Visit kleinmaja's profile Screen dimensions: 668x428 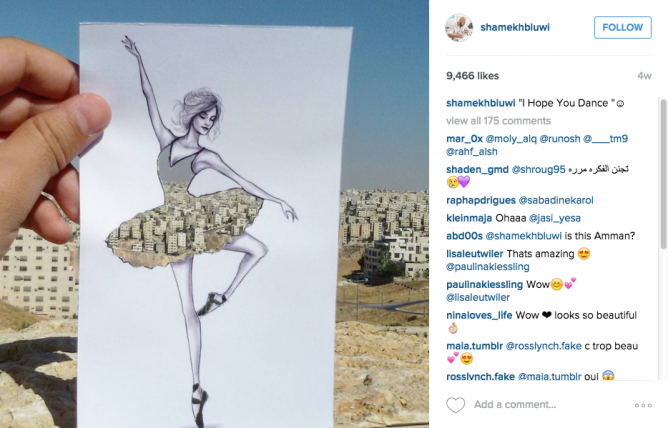tap(469, 218)
